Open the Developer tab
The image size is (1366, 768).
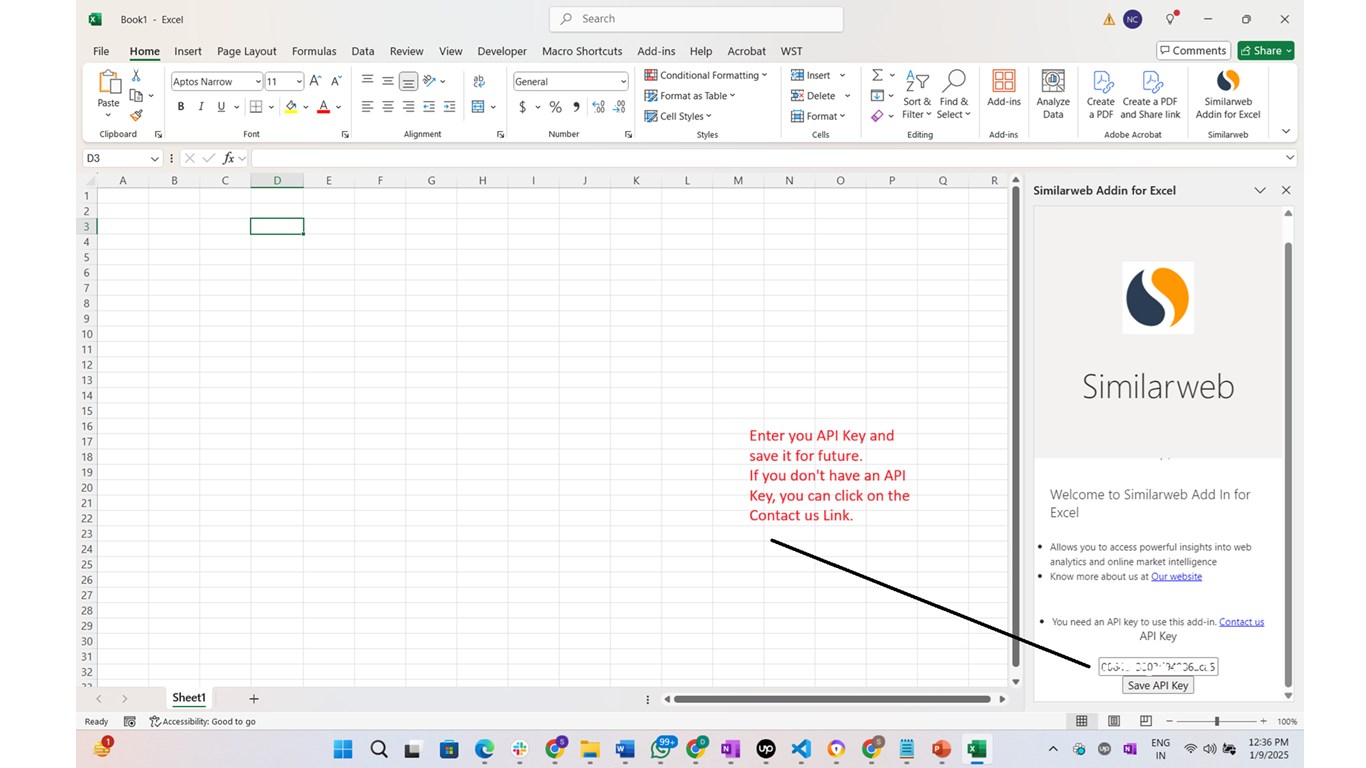[502, 51]
